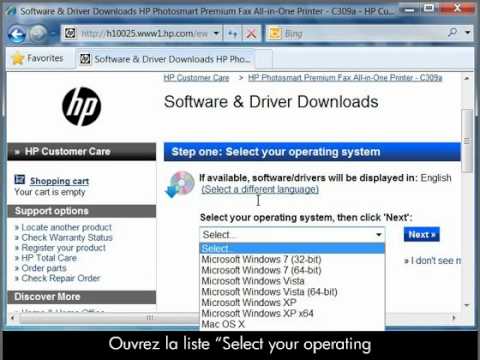Click the Bing search provider icon
This screenshot has width=480, height=360.
click(x=275, y=34)
